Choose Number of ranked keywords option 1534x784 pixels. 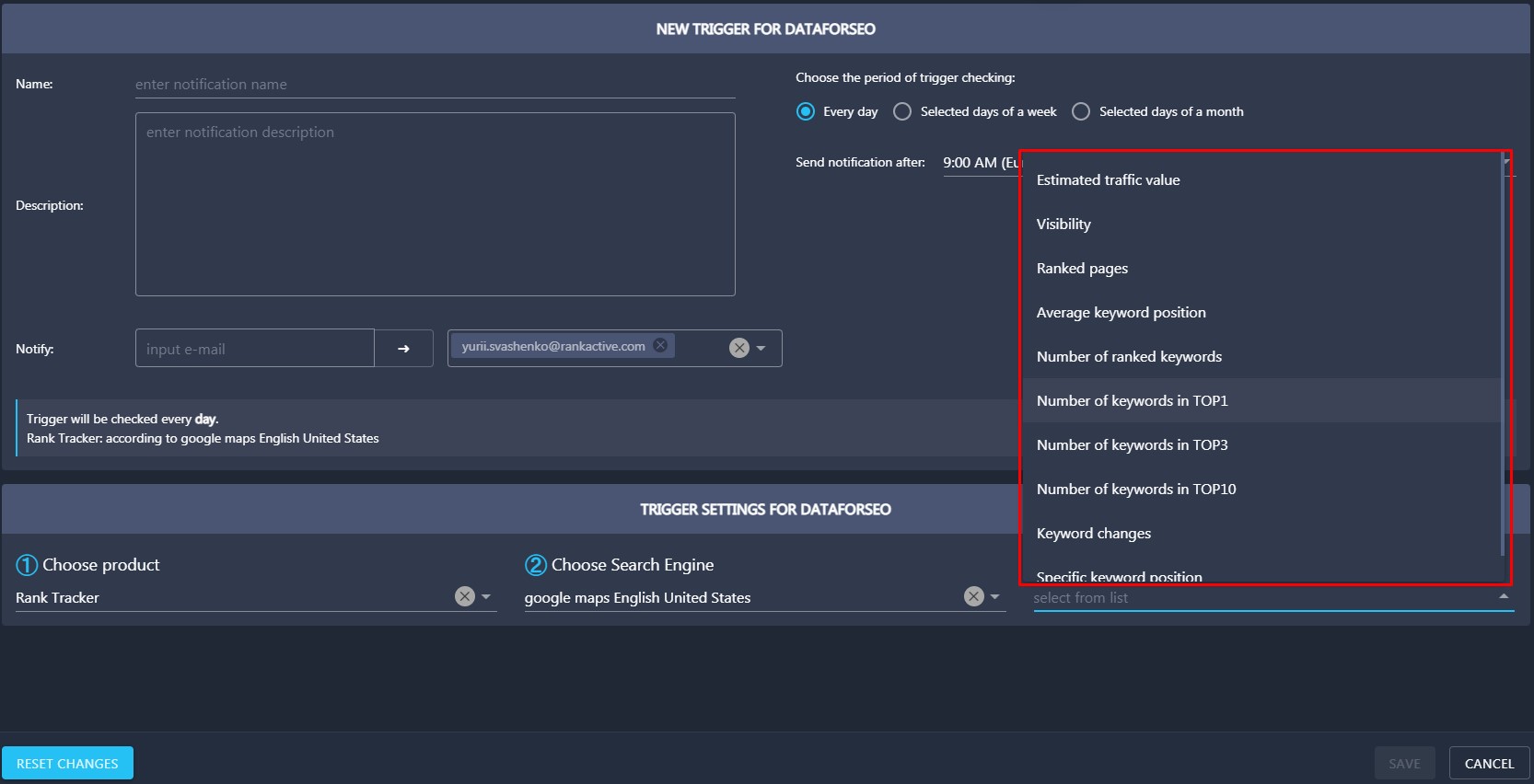pos(1261,356)
